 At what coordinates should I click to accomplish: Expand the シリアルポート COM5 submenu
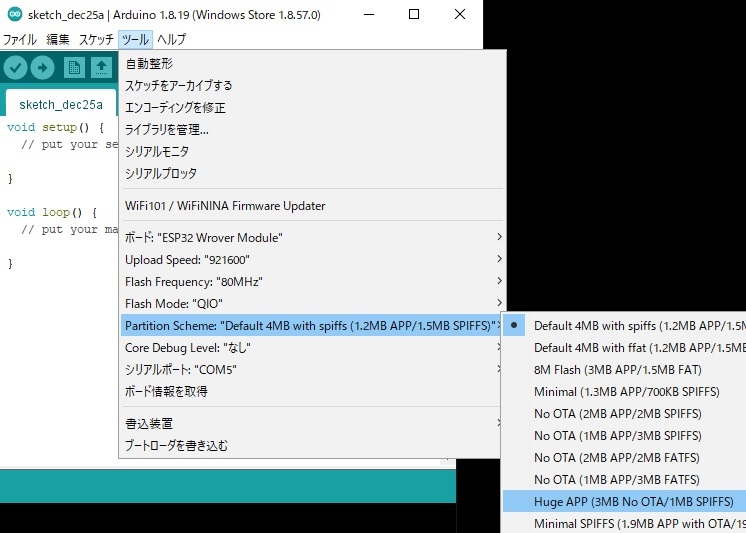(312, 369)
